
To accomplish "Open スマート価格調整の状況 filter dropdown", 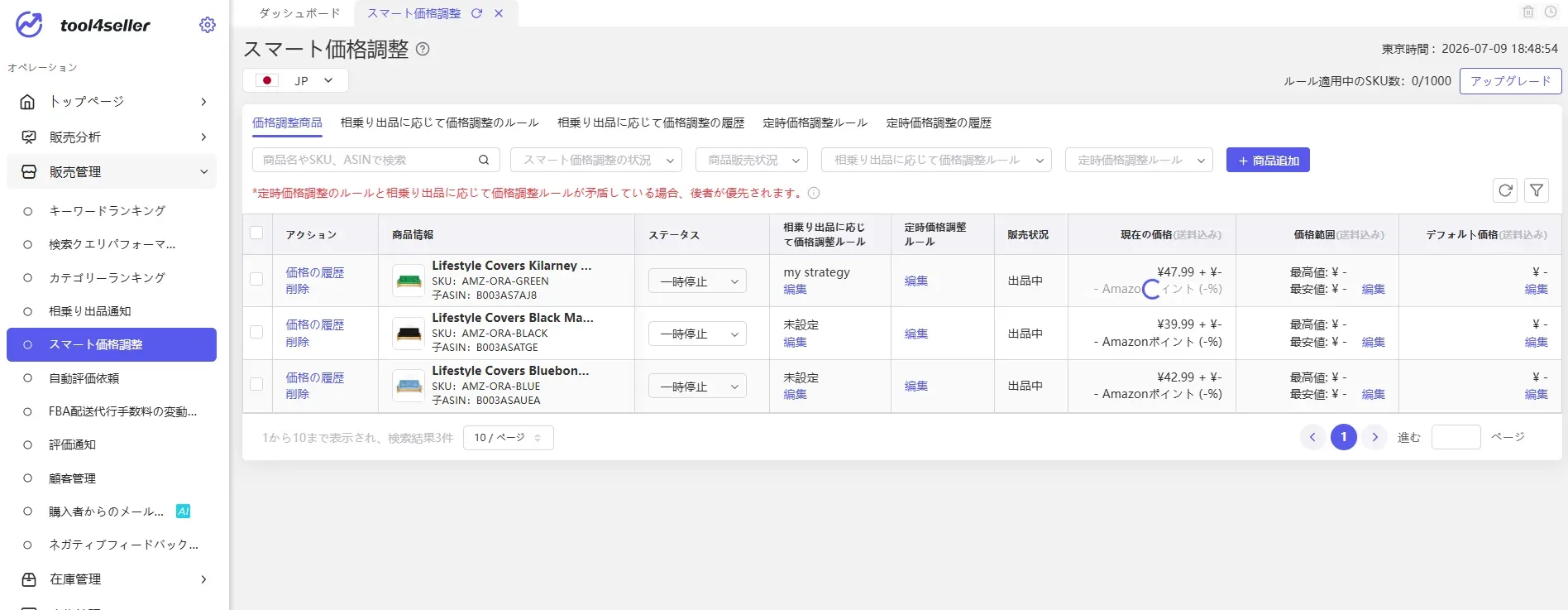I will [x=596, y=160].
